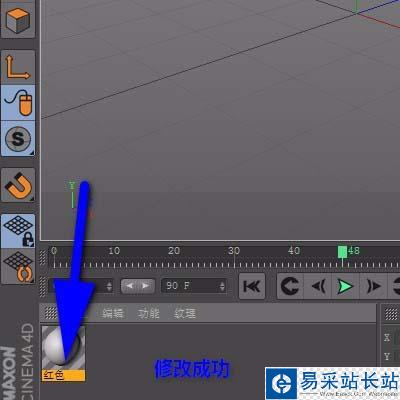Screen dimensions: 400x400
Task: Select the cube Model mode icon
Action: 18,20
